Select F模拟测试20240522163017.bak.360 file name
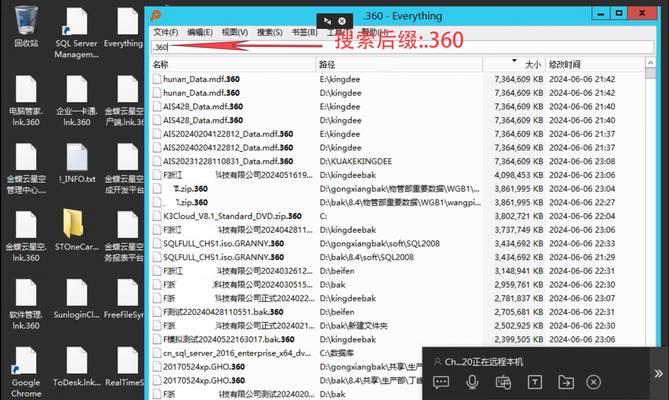669x400 pixels. (228, 339)
